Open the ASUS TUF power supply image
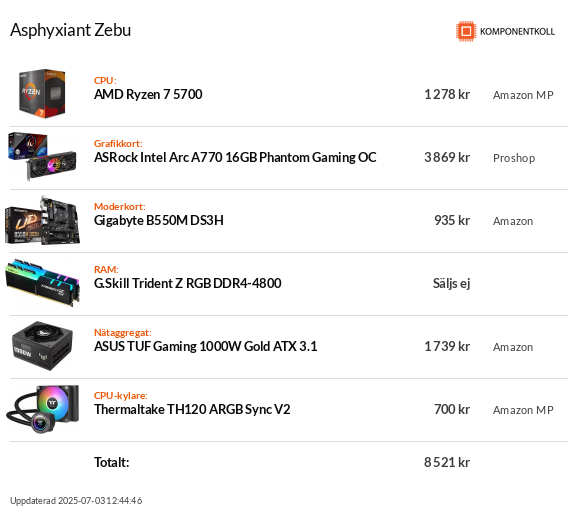Viewport: 577px width, 514px height. click(42, 346)
